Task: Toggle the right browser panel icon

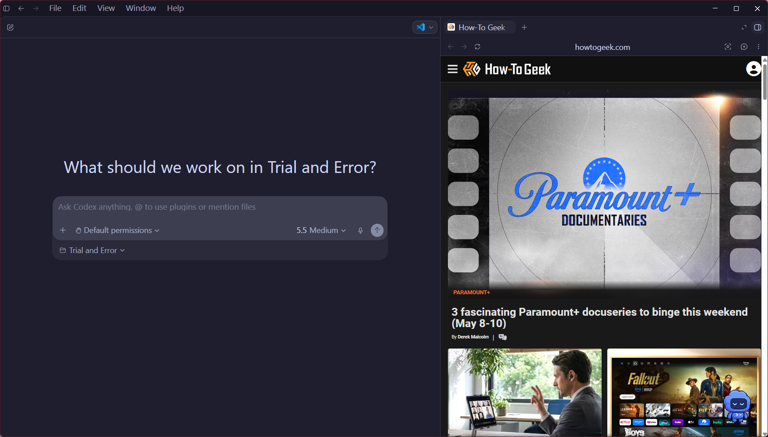Action: tap(758, 27)
